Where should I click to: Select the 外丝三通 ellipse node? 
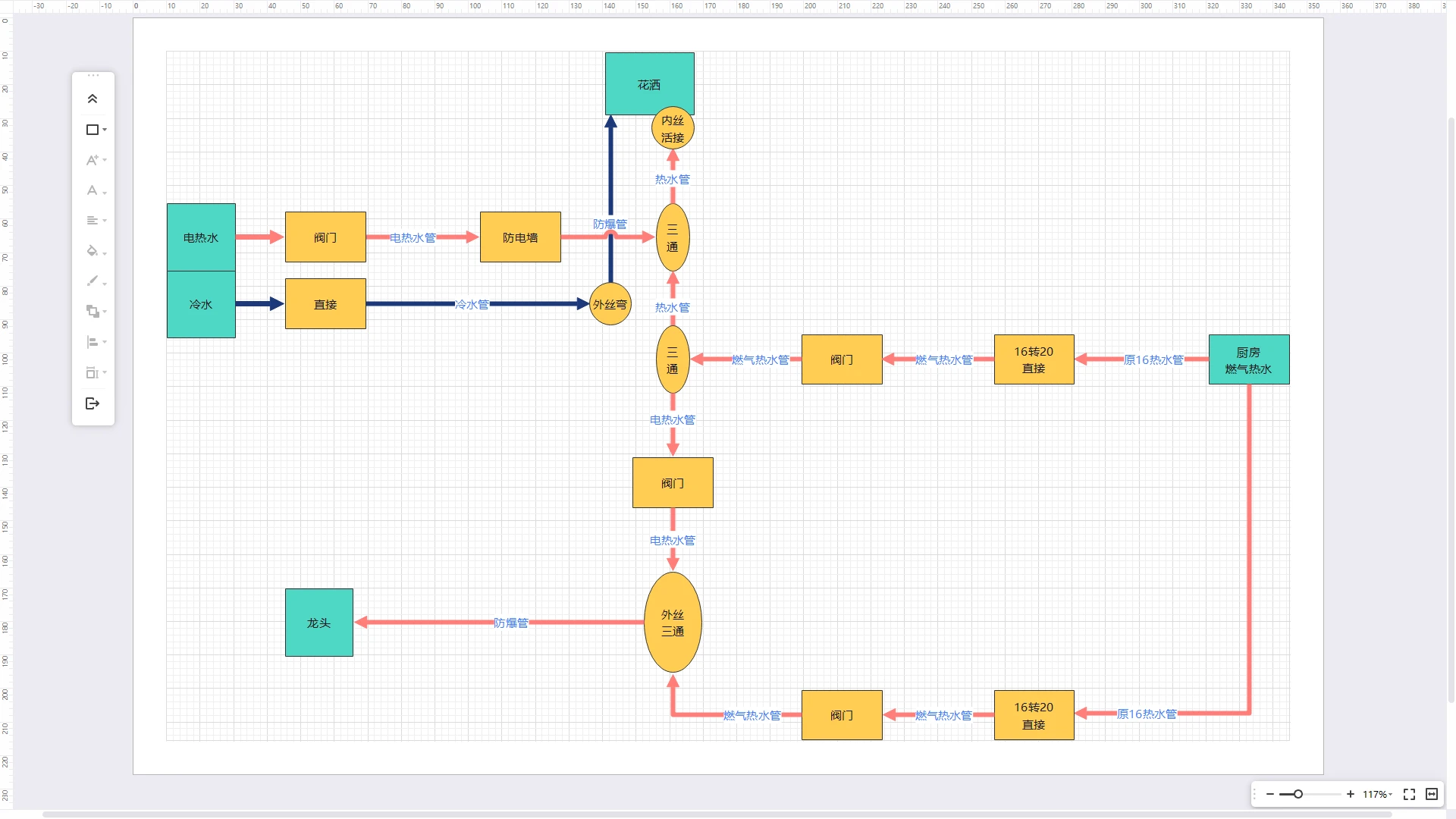point(673,623)
